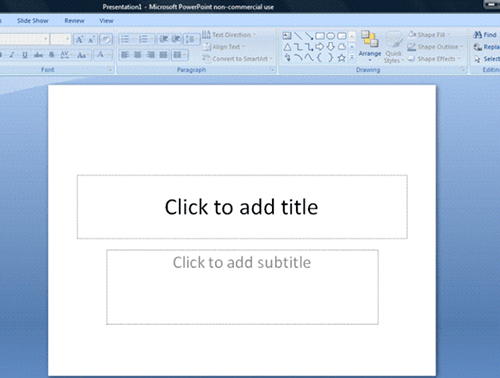Viewport: 500px width, 378px height.
Task: Select the Rectangle shape
Action: (x=320, y=36)
